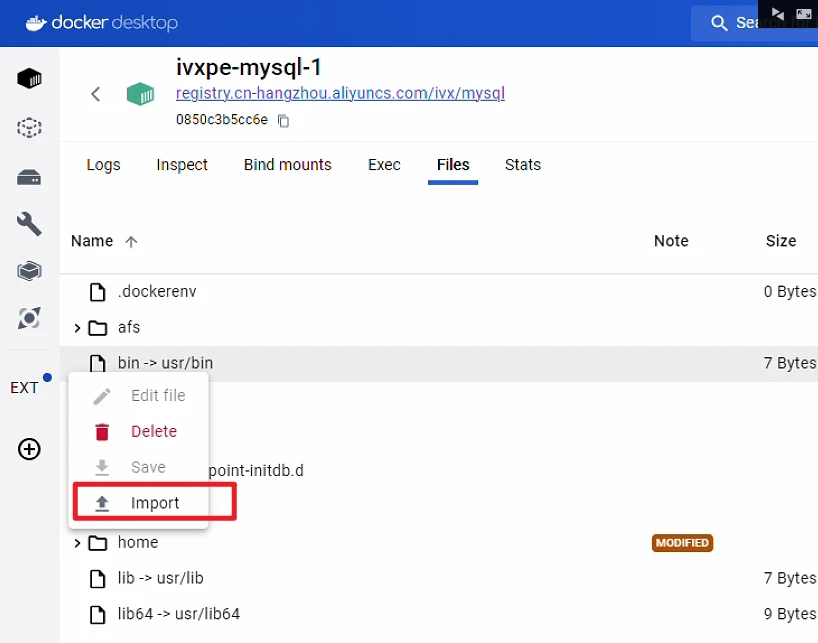Screen dimensions: 818x643
Task: Open the Dev Environments wrench icon
Action: 29,224
